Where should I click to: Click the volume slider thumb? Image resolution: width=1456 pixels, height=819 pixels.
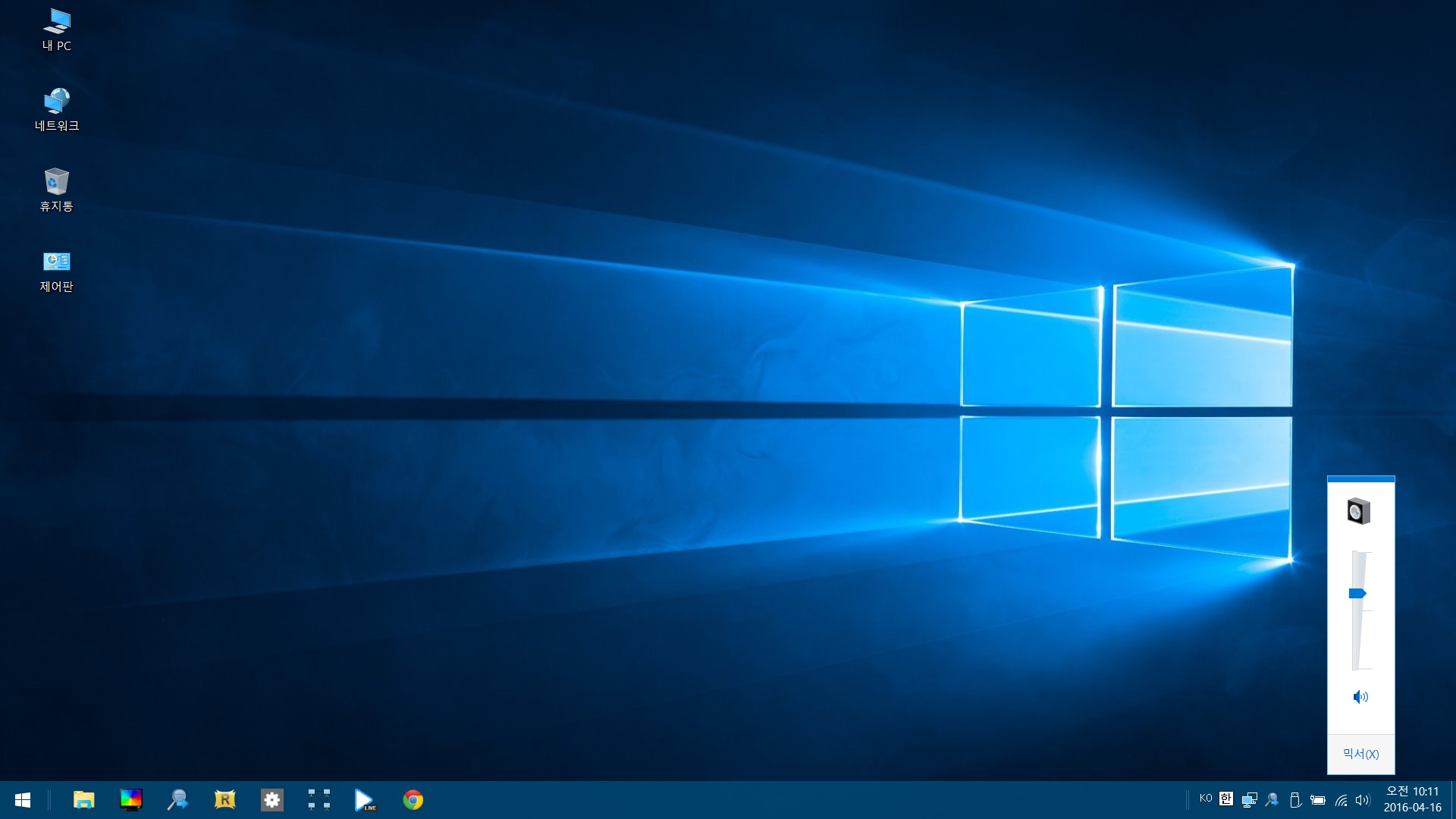tap(1357, 594)
